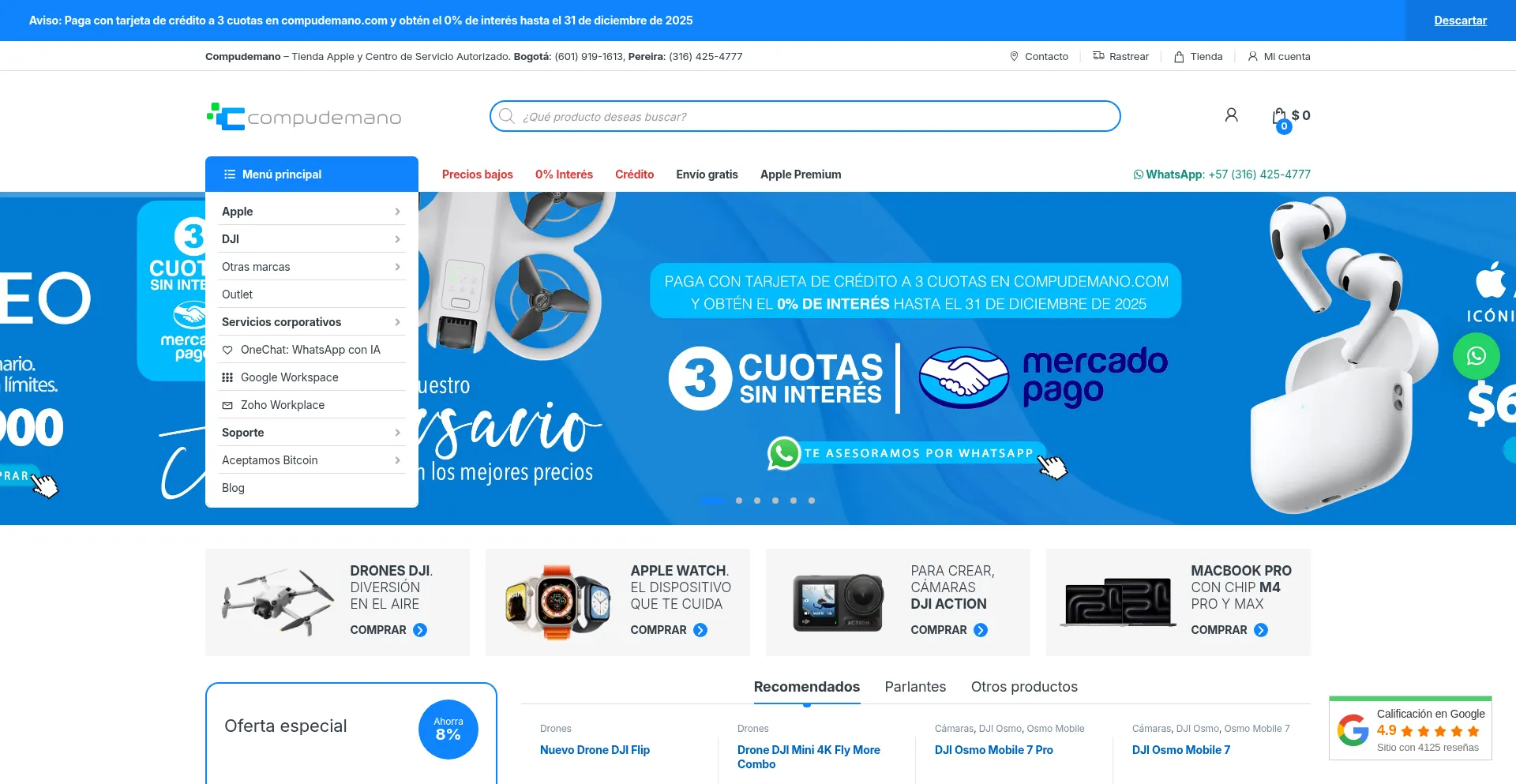Open the shopping cart bag icon
Screen dimensions: 1516x784
coord(1279,117)
